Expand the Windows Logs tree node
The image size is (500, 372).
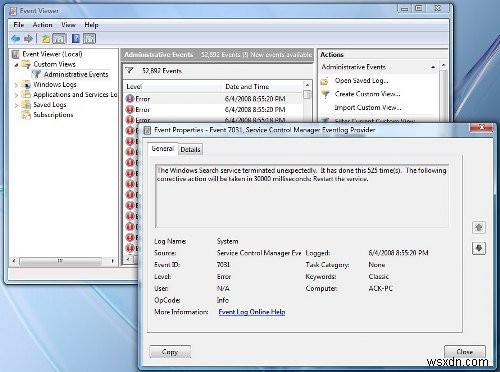16,85
